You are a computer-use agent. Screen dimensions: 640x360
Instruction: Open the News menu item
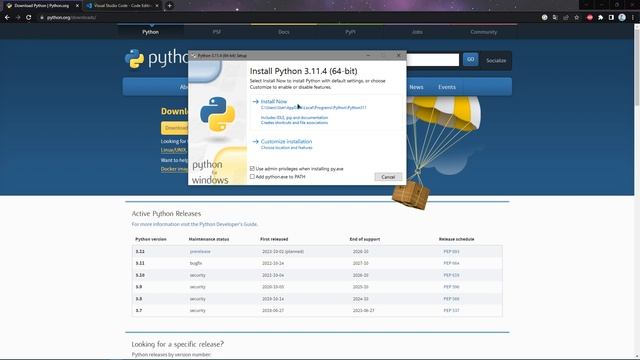pyautogui.click(x=416, y=87)
